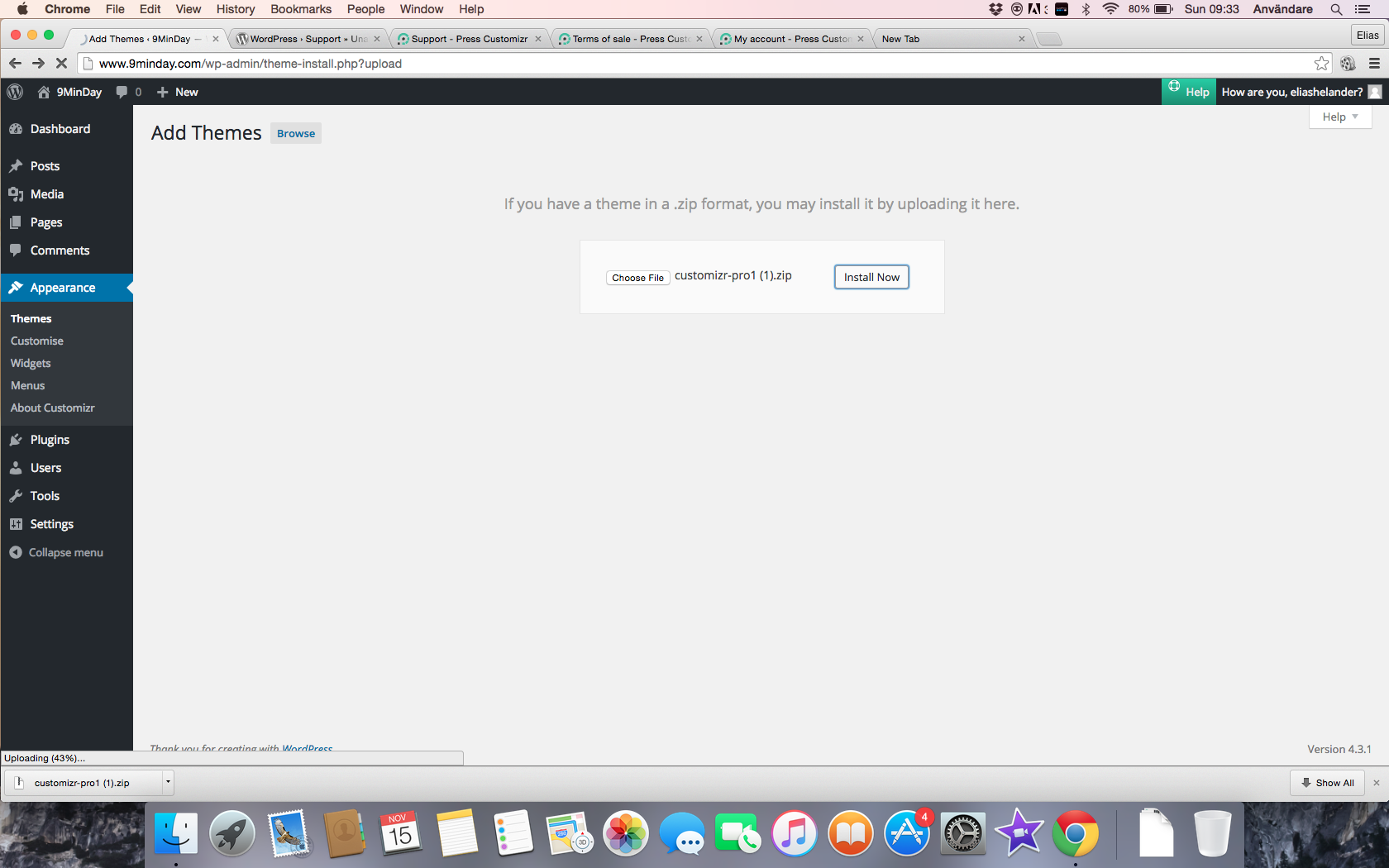Viewport: 1389px width, 868px height.
Task: Click the 9MinDay home icon
Action: pyautogui.click(x=44, y=92)
